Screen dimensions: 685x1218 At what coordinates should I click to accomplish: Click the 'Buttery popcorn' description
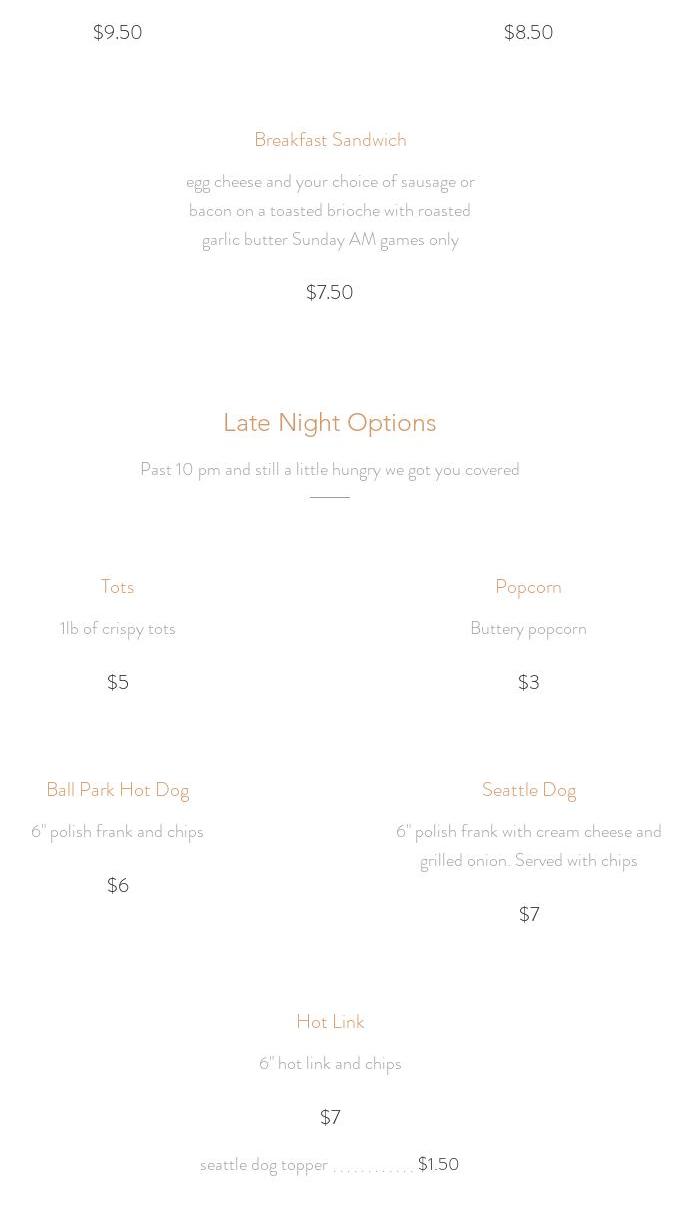point(528,629)
